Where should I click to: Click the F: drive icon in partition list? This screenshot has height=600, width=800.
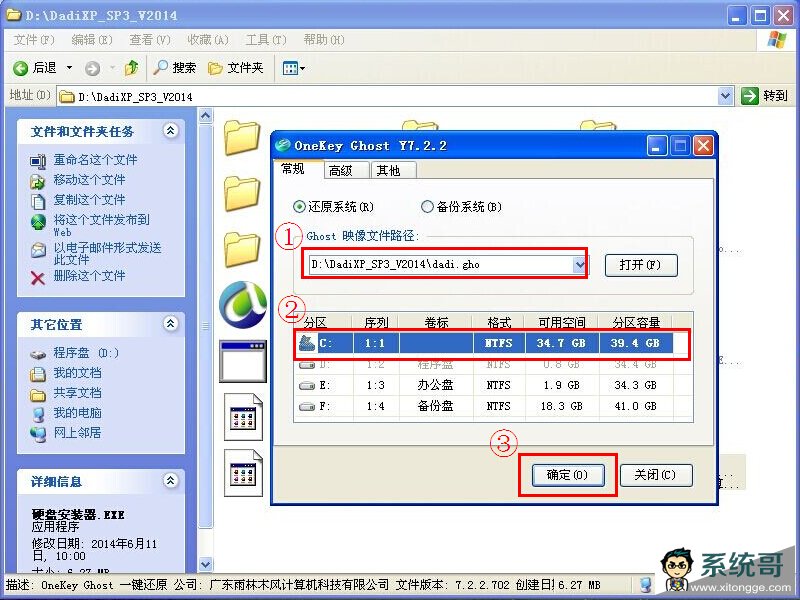pos(307,407)
